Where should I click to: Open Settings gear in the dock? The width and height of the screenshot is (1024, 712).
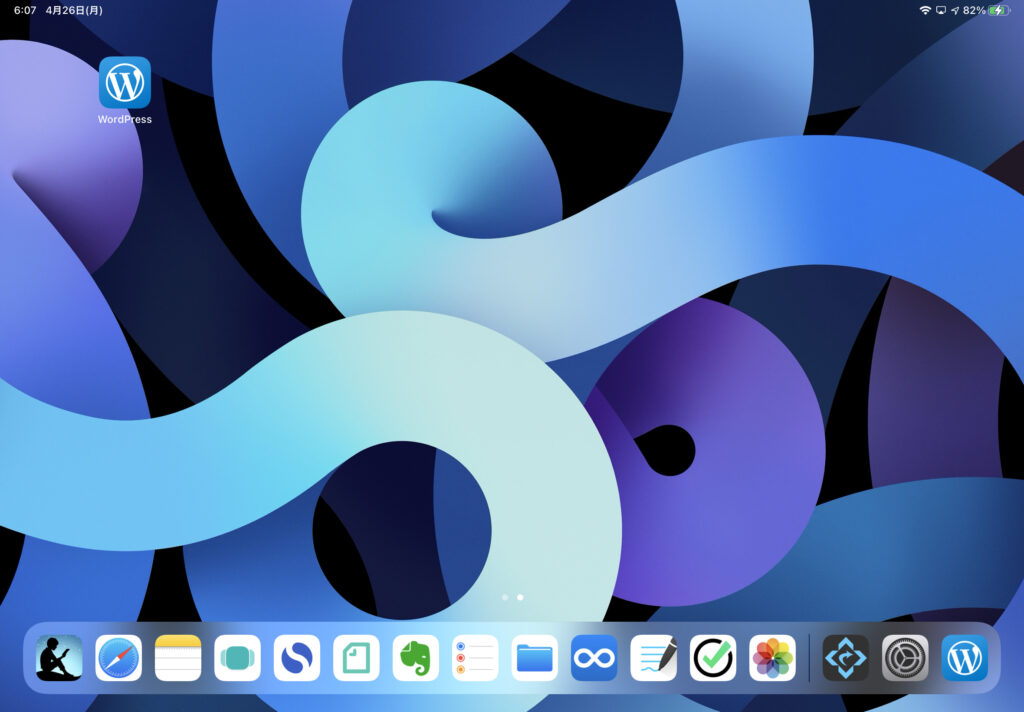coord(905,658)
